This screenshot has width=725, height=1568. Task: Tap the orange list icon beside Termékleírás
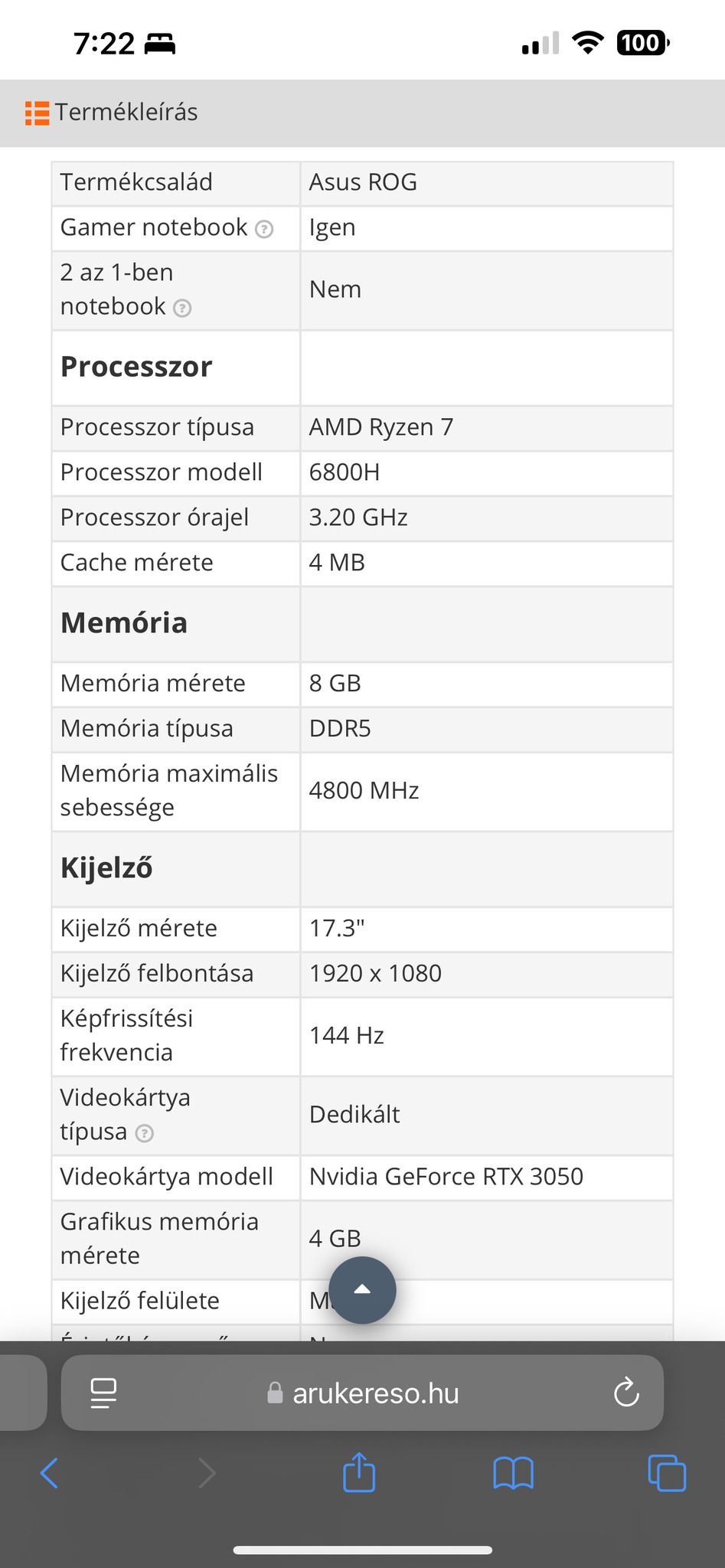point(37,113)
